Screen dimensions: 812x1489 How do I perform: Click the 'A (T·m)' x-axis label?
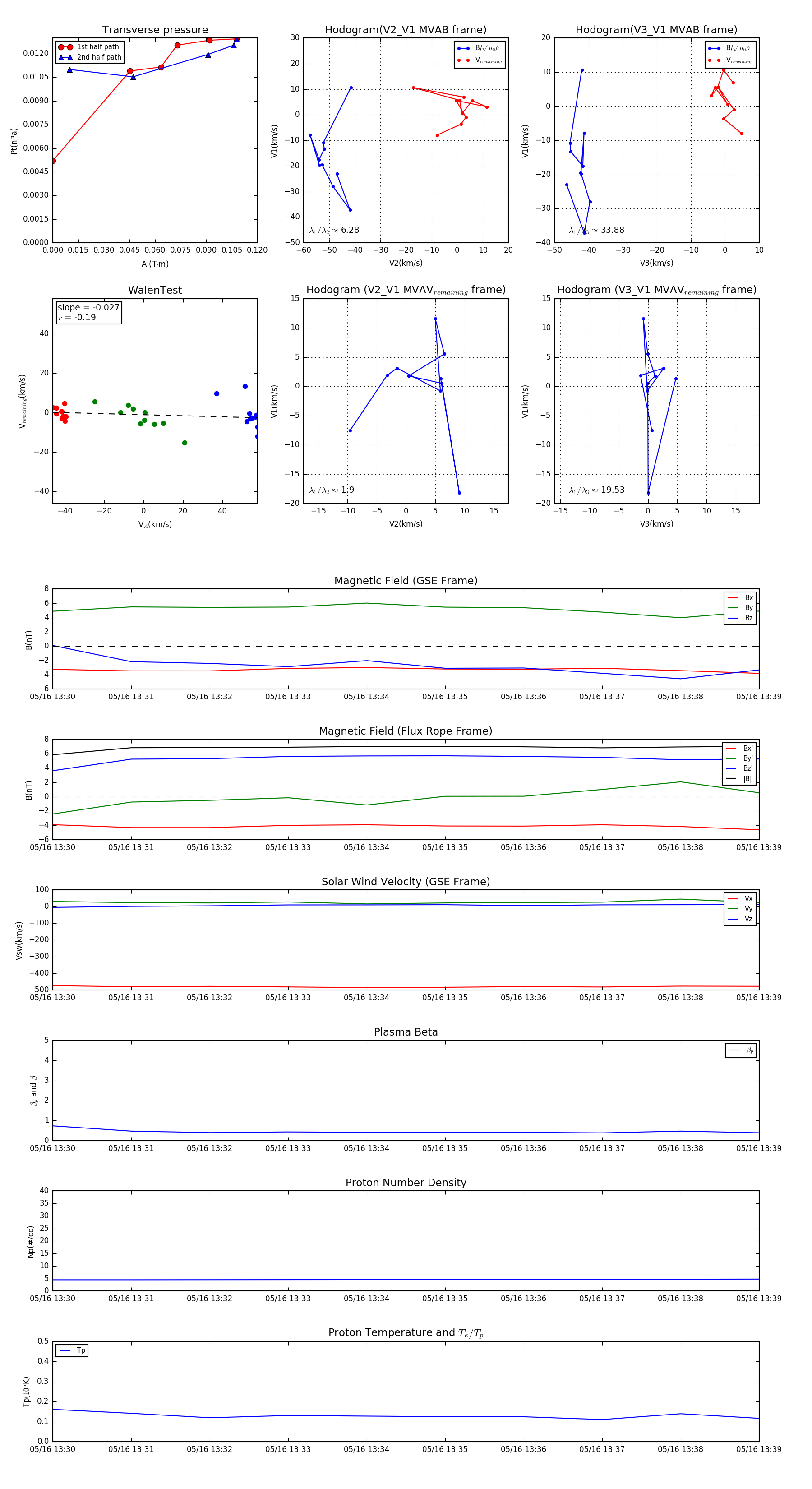tap(155, 264)
